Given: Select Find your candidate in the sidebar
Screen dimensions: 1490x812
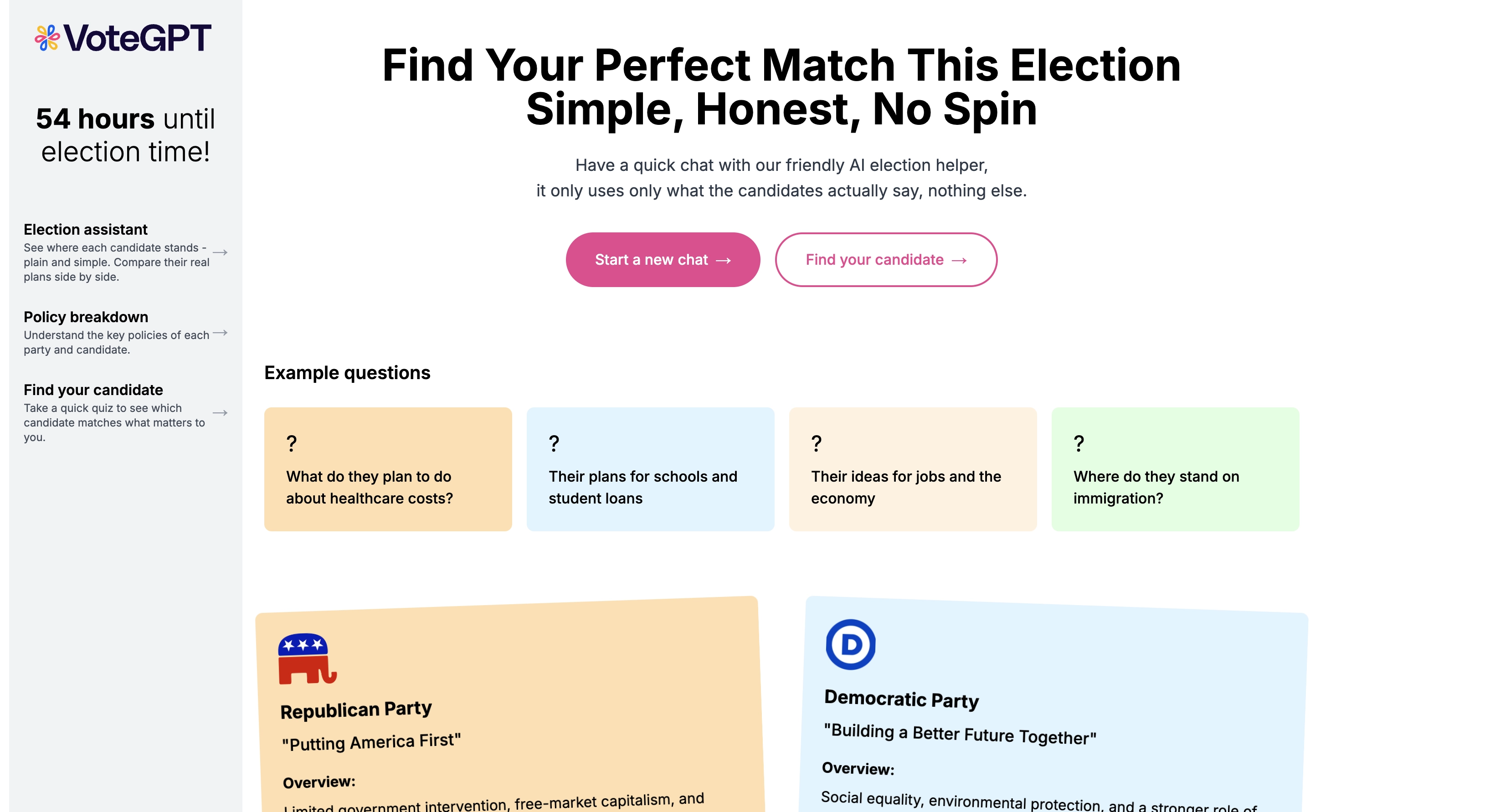Looking at the screenshot, I should coord(93,390).
